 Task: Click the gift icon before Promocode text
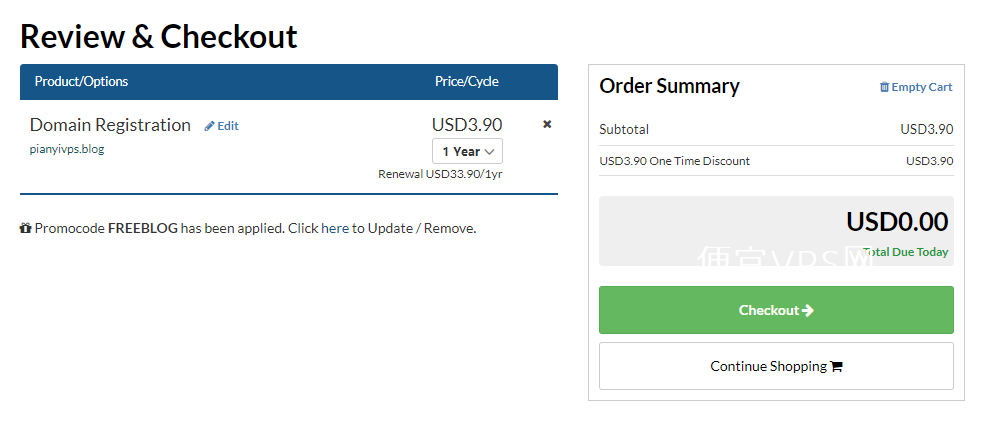tap(26, 229)
